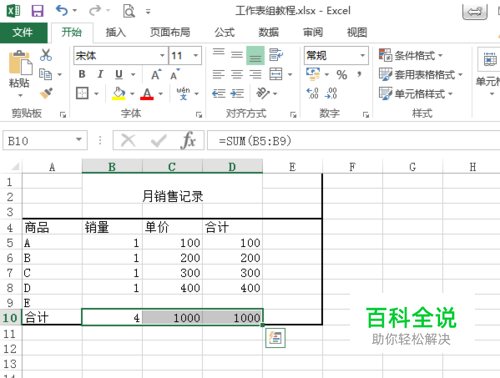Switch to the 插入 Insert tab
Screen dimensions: 500x378
click(x=116, y=32)
